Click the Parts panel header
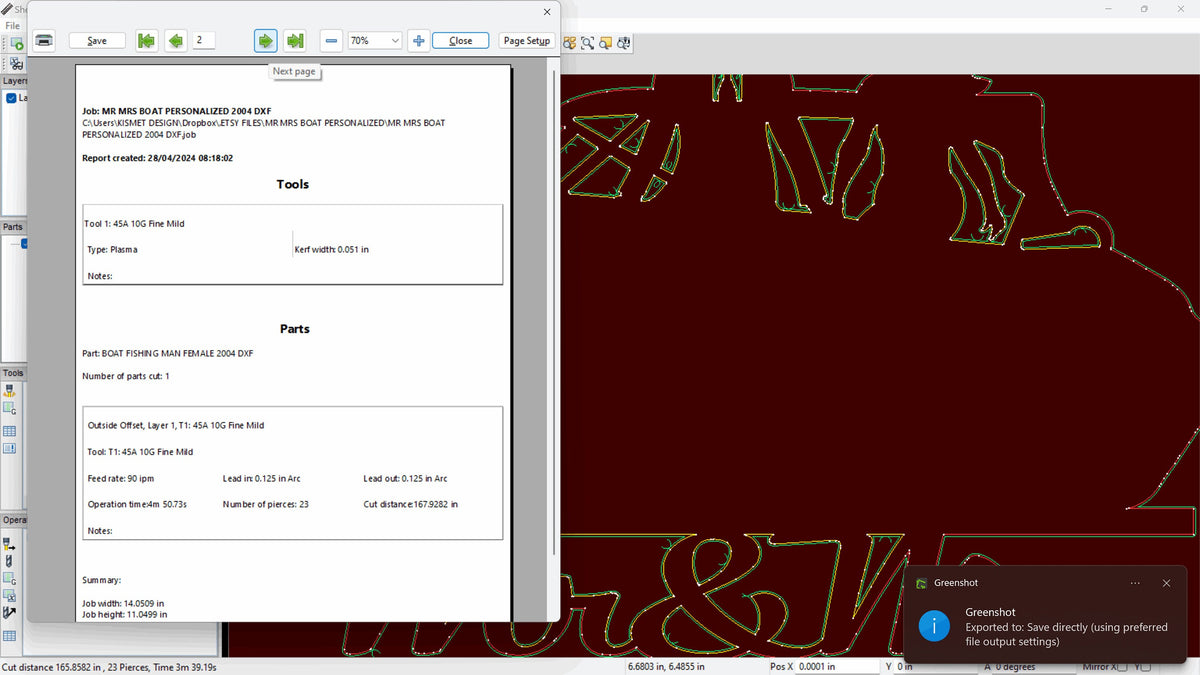This screenshot has height=675, width=1200. click(13, 227)
